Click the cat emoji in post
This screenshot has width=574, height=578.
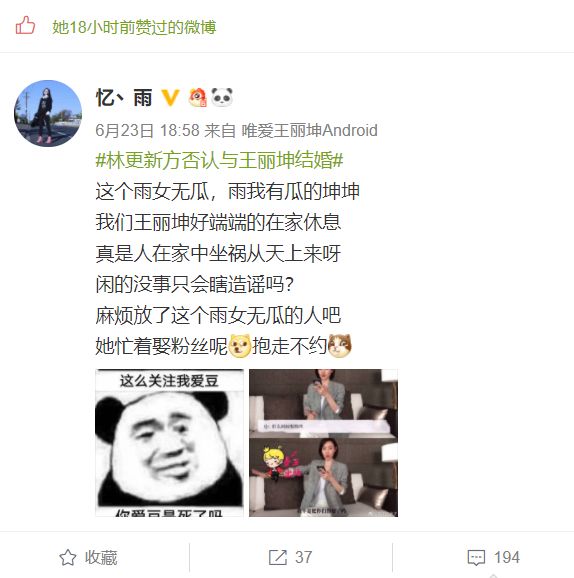[x=340, y=346]
